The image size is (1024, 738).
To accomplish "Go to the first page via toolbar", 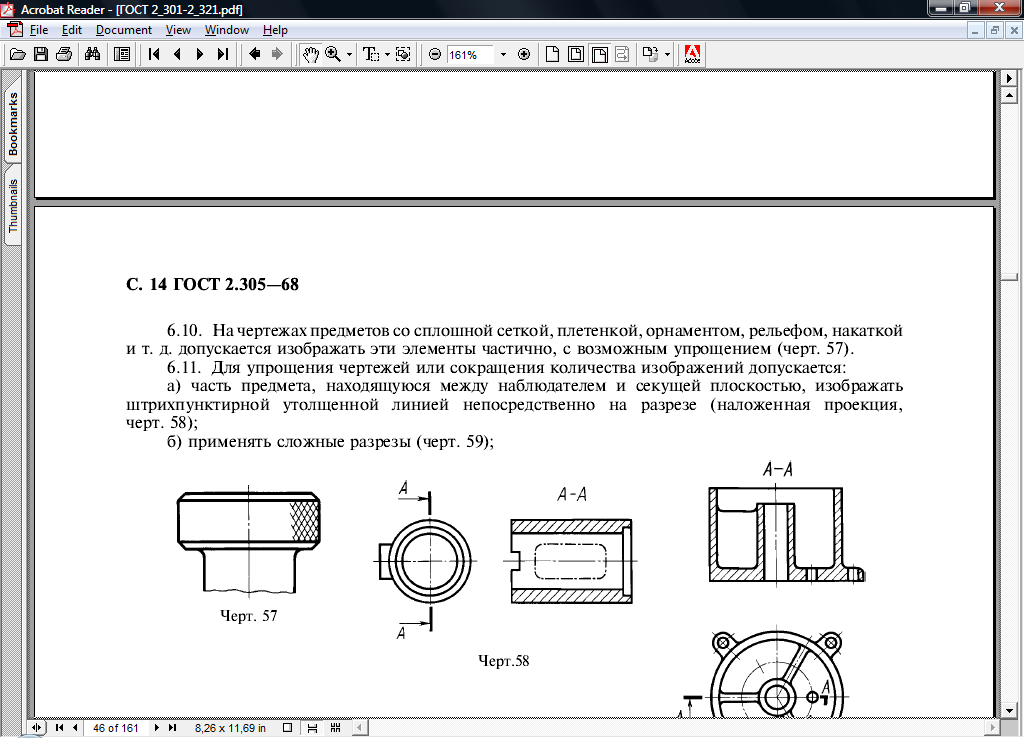I will point(154,54).
